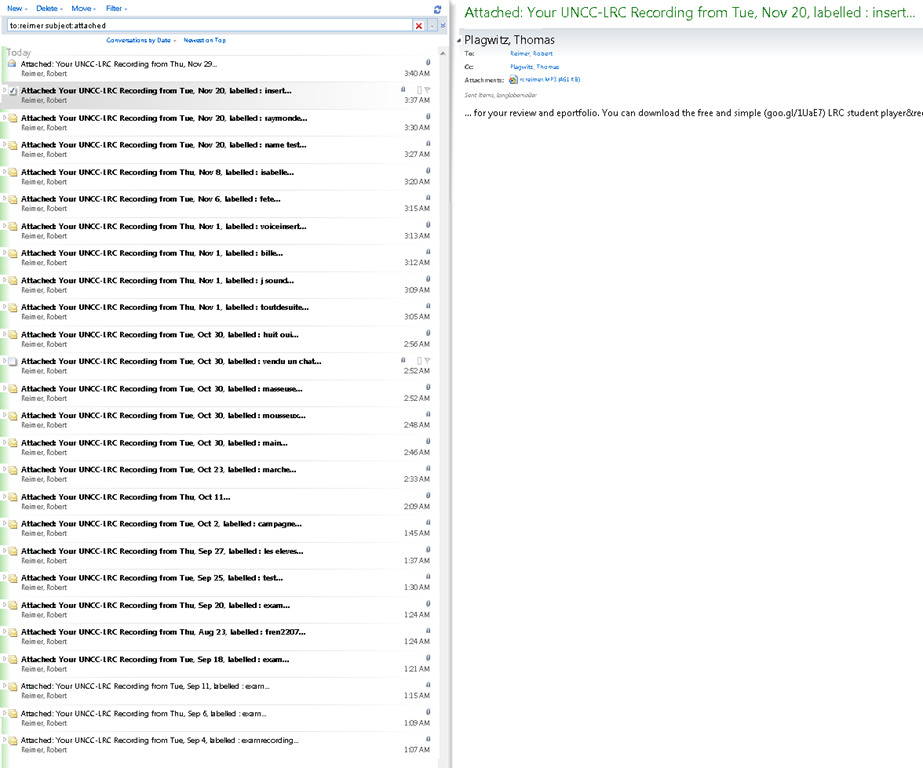This screenshot has width=923, height=768.
Task: Clear the search with the red X
Action: [419, 25]
